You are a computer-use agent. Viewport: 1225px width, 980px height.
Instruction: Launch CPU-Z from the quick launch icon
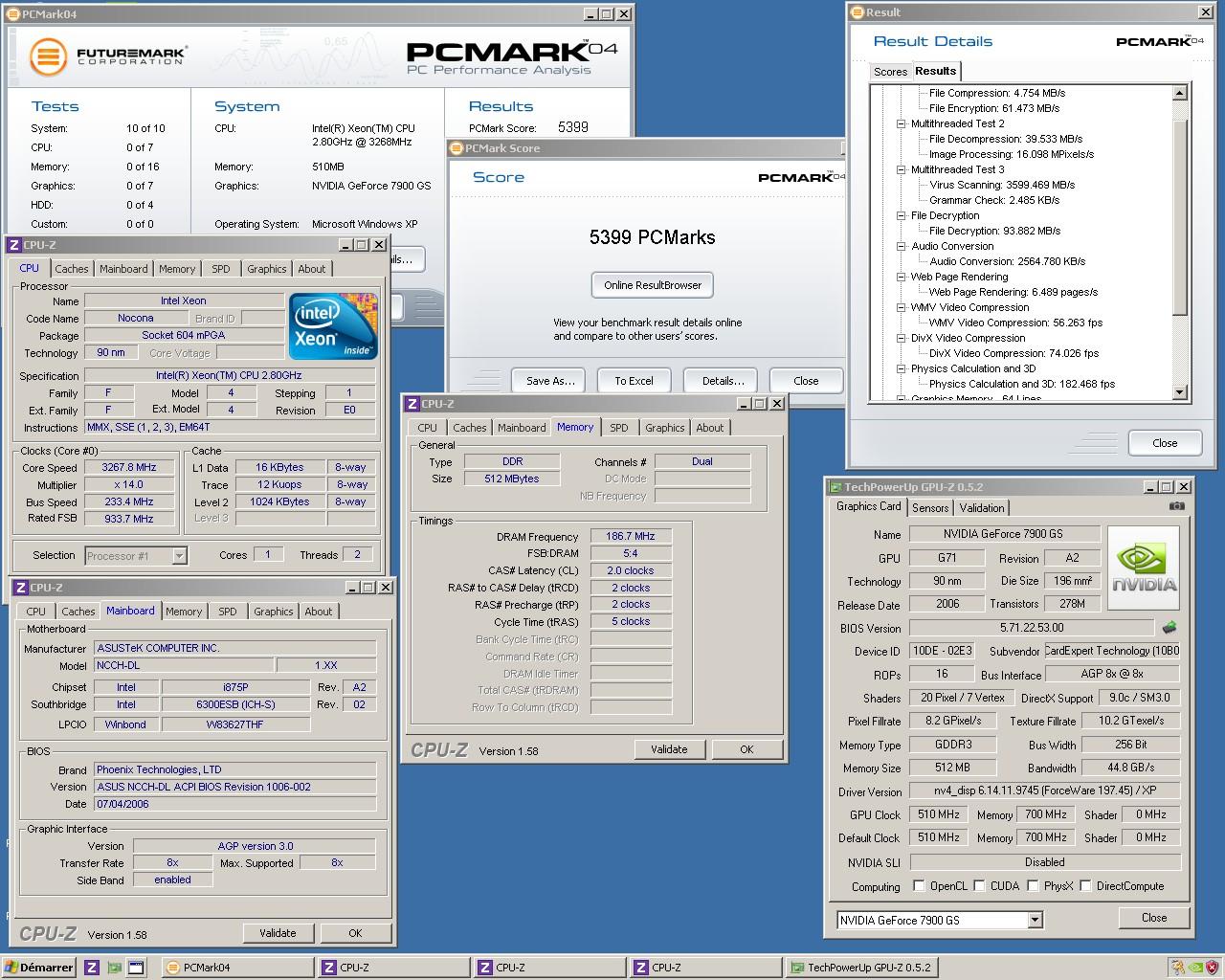coord(92,968)
